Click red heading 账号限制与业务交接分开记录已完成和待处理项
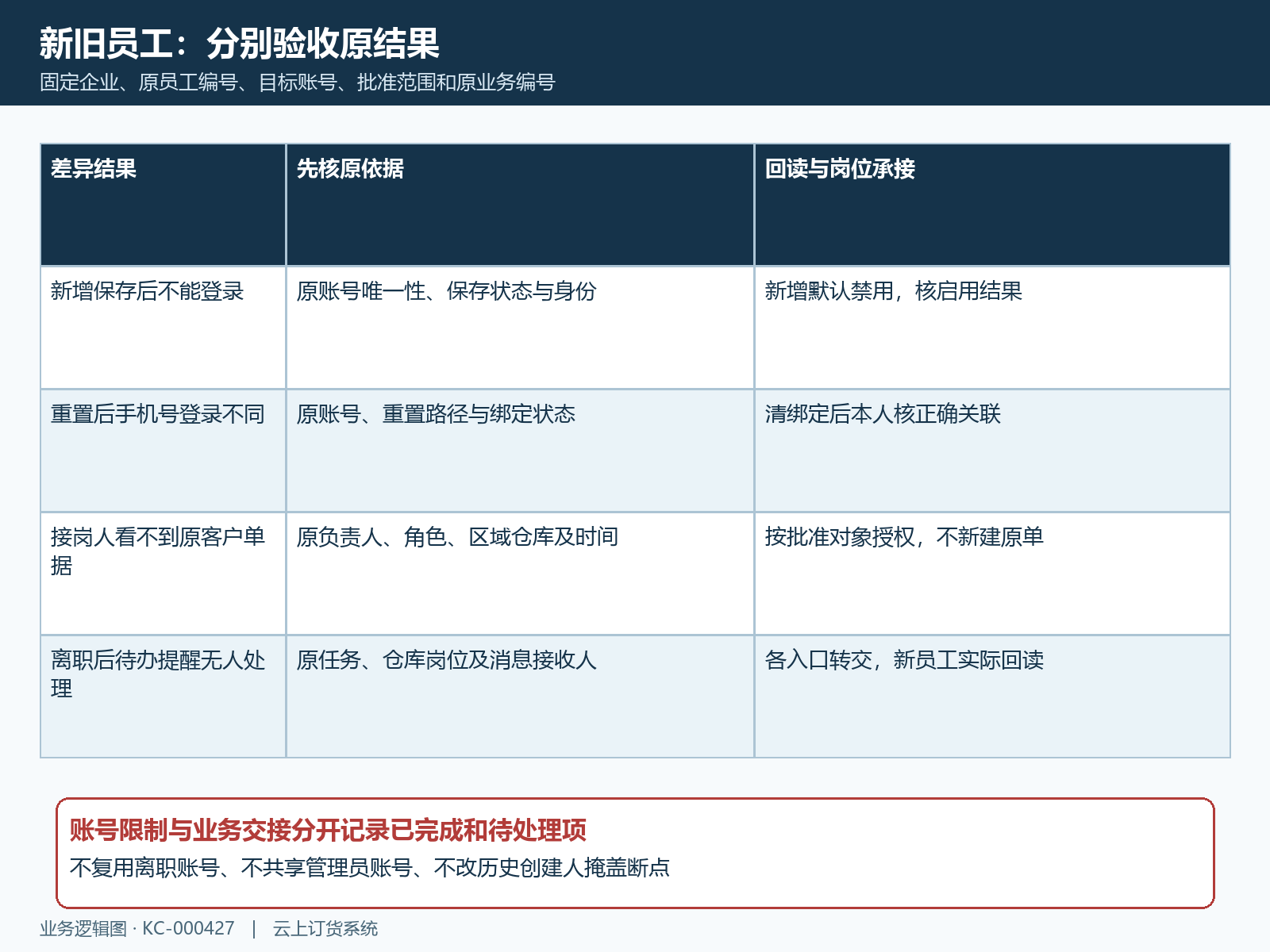This screenshot has height=952, width=1270. click(328, 831)
